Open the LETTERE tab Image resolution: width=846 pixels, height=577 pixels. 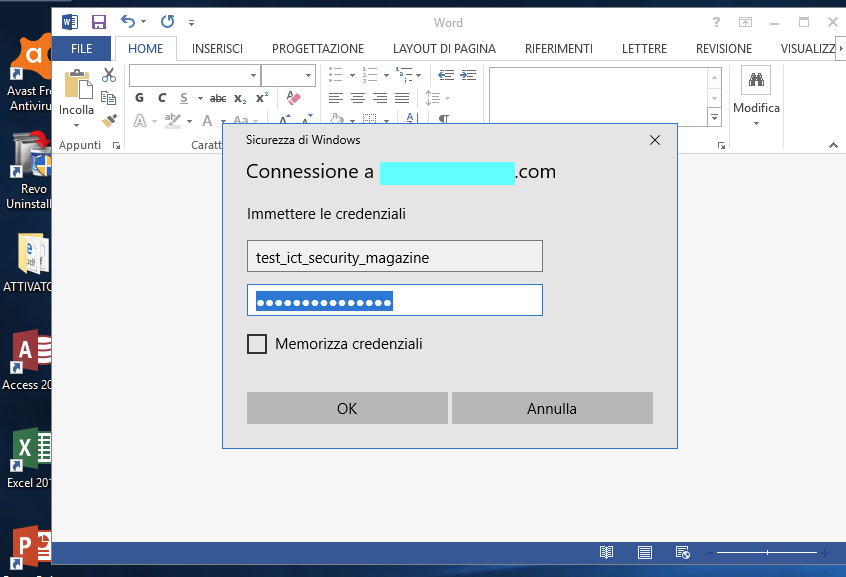[644, 49]
